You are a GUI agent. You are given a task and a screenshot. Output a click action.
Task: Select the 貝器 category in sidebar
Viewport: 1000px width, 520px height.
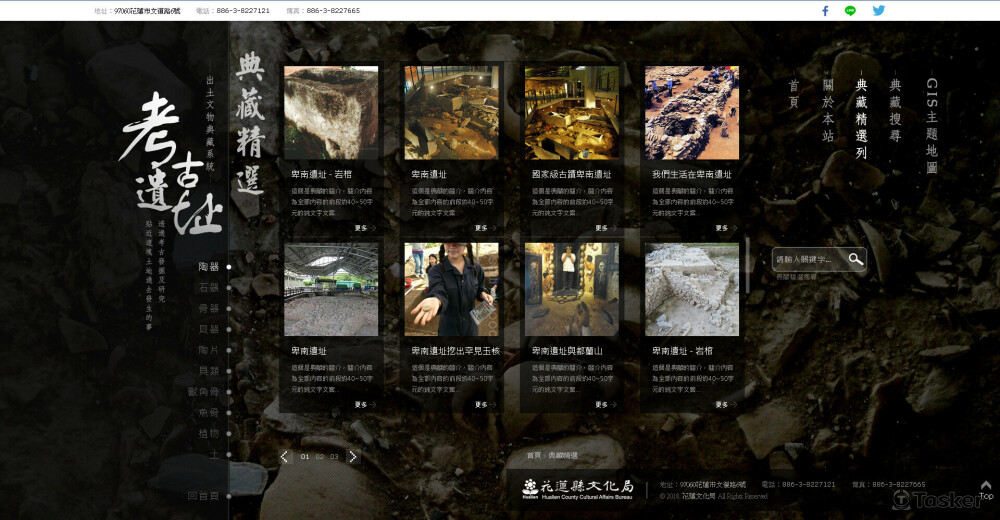click(x=209, y=329)
